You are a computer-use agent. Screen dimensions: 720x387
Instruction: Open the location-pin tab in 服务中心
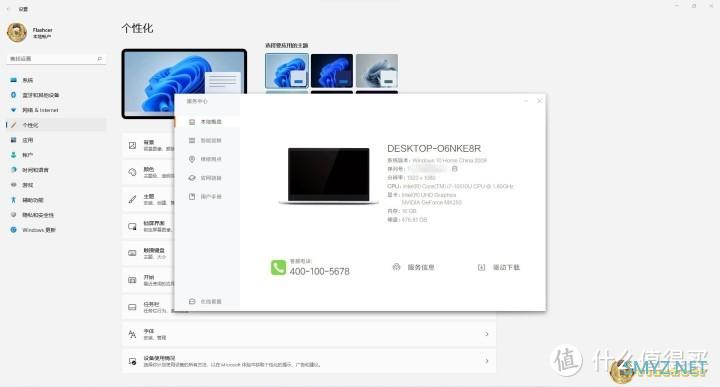[208, 159]
